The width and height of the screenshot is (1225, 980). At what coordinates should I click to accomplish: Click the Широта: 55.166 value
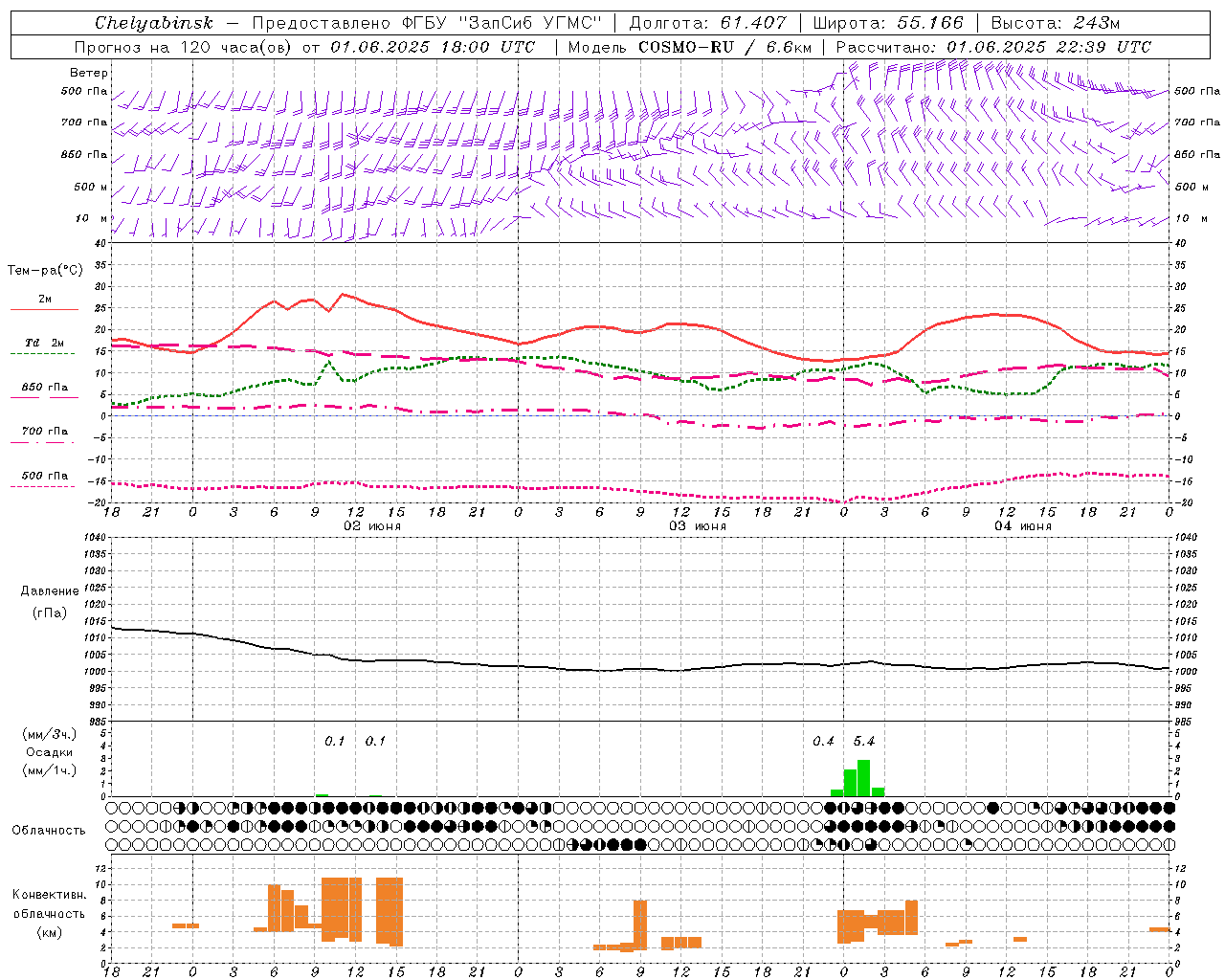tap(888, 23)
